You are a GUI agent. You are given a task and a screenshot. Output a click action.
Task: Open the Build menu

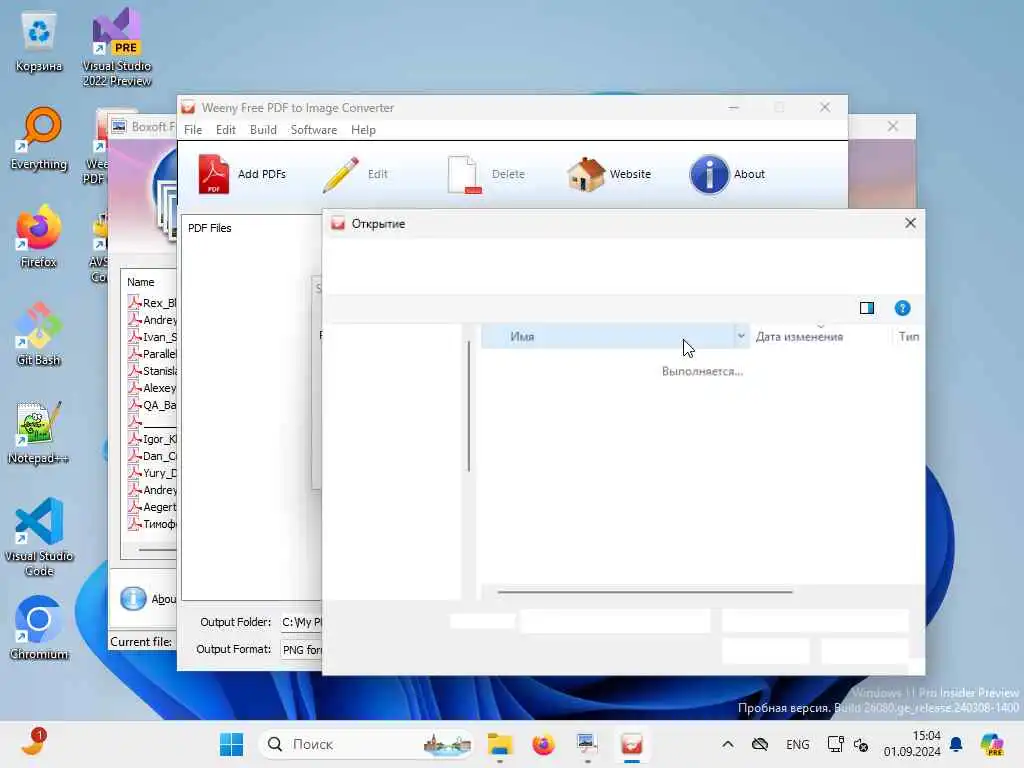pyautogui.click(x=263, y=130)
